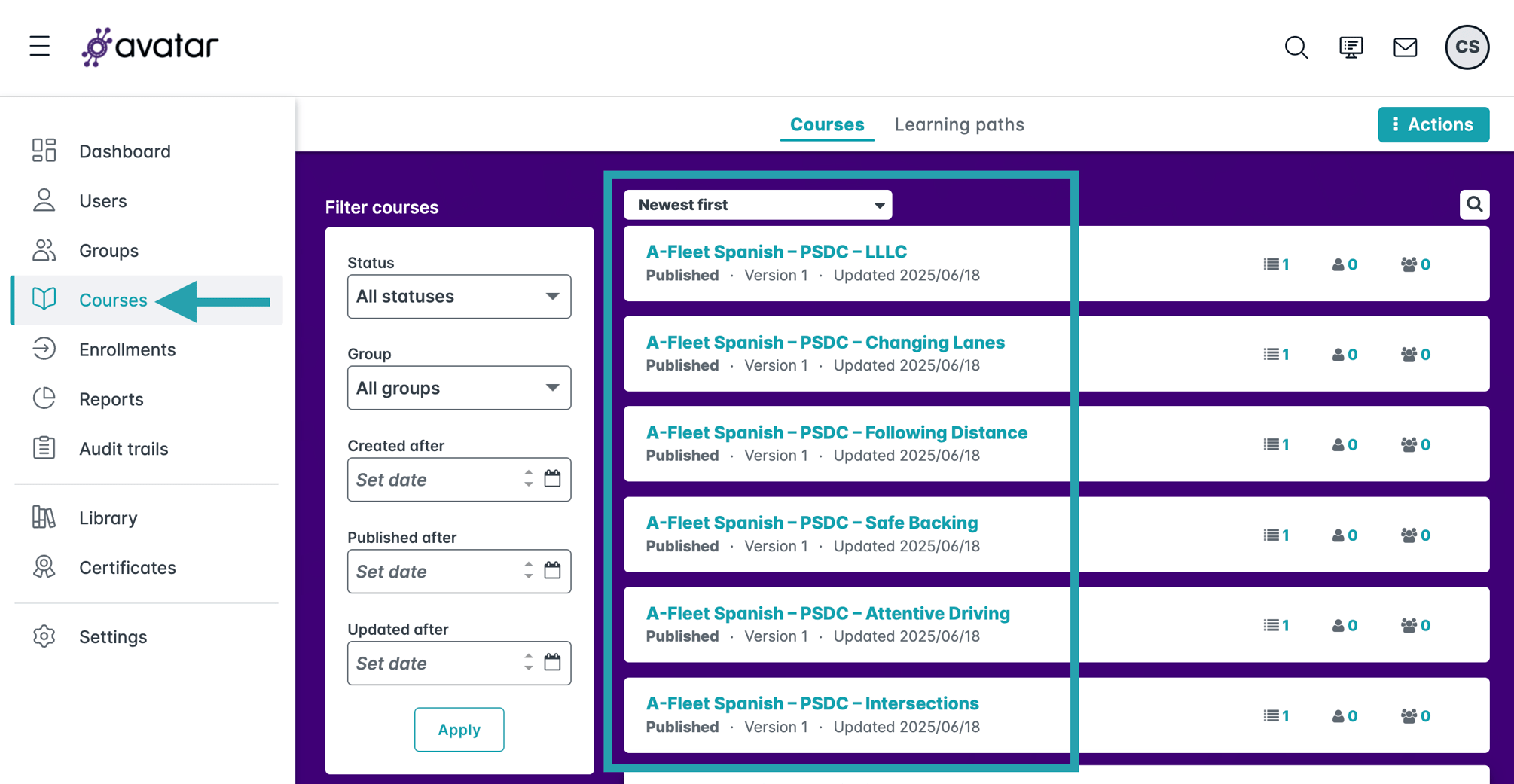Open Settings in sidebar
This screenshot has width=1514, height=784.
tap(147, 637)
